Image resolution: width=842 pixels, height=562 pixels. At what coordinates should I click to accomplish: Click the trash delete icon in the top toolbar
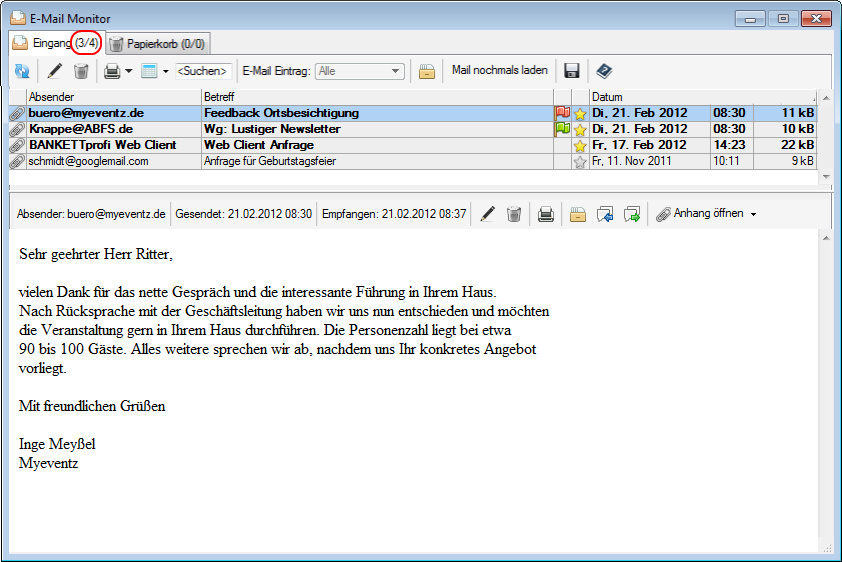coord(81,71)
